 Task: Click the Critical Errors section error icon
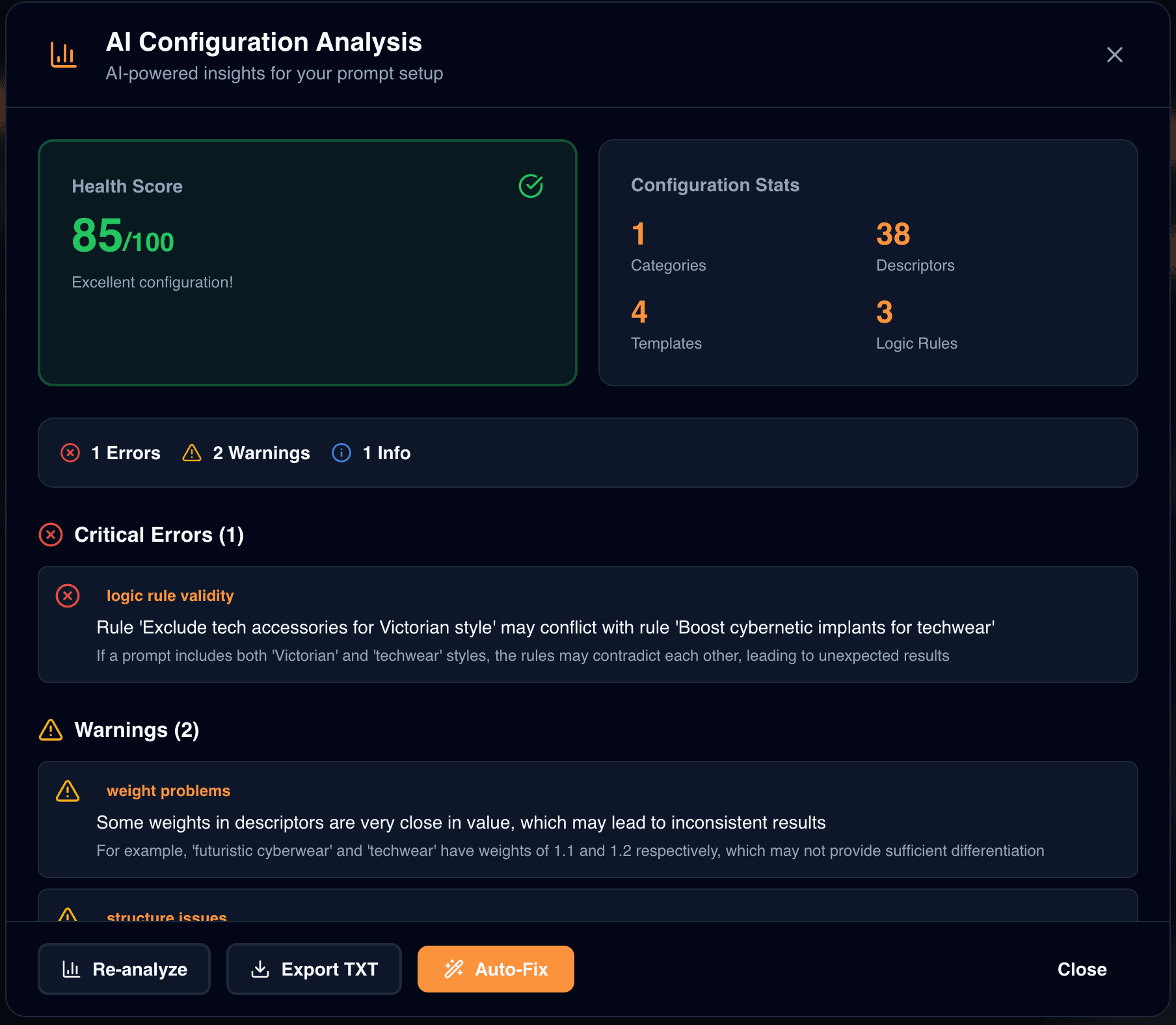click(50, 535)
